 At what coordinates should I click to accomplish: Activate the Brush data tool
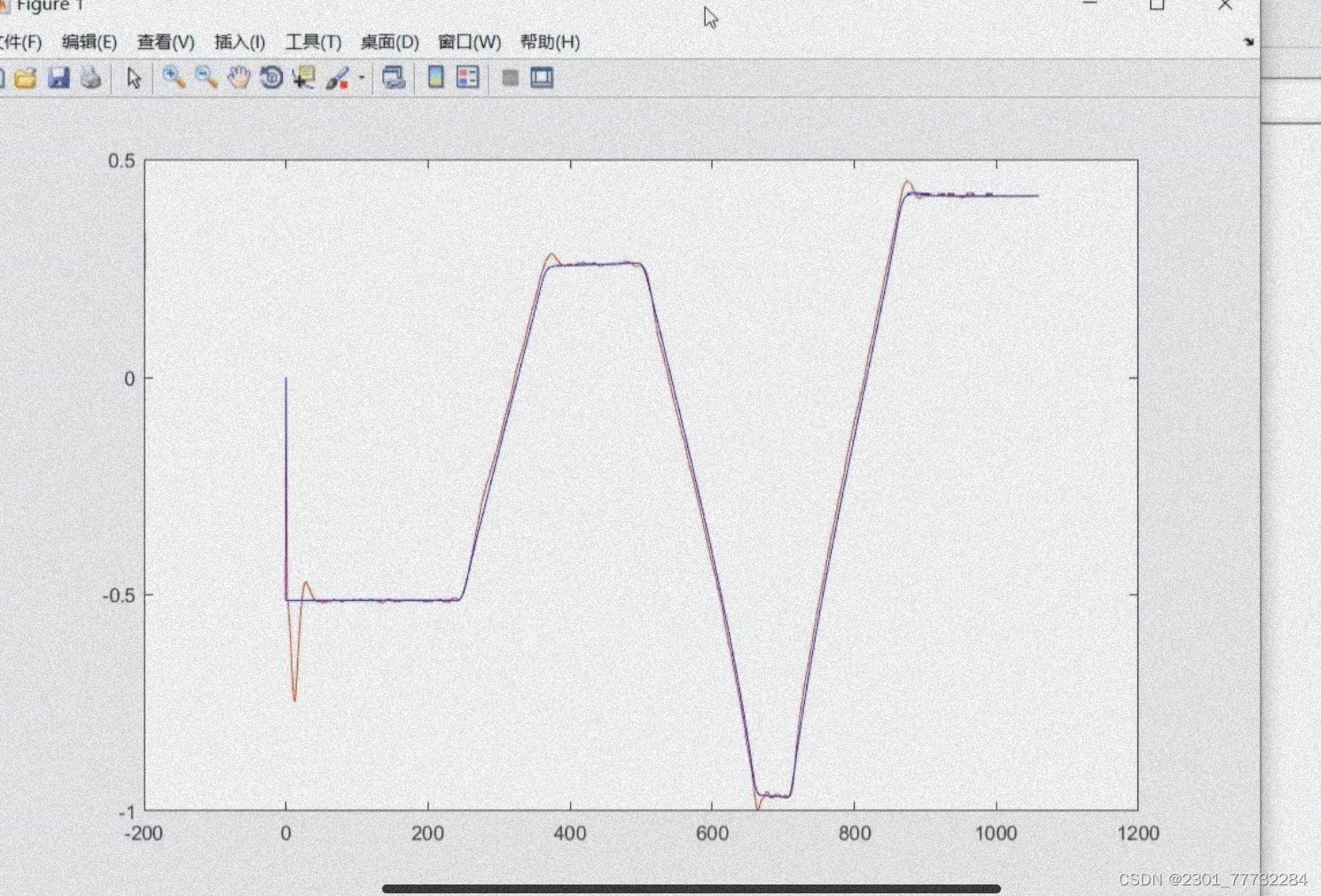coord(337,78)
